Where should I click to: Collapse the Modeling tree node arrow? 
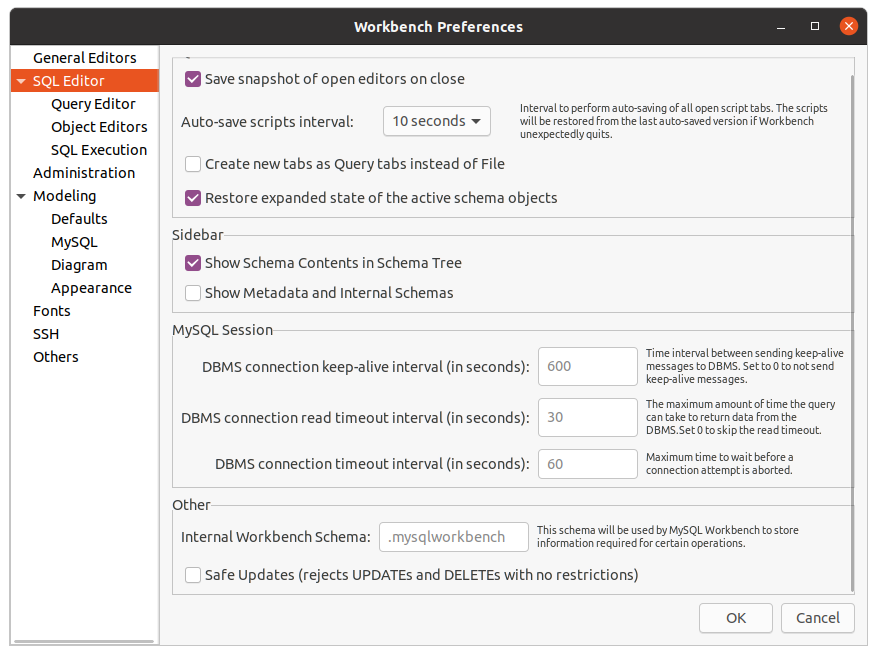point(21,196)
